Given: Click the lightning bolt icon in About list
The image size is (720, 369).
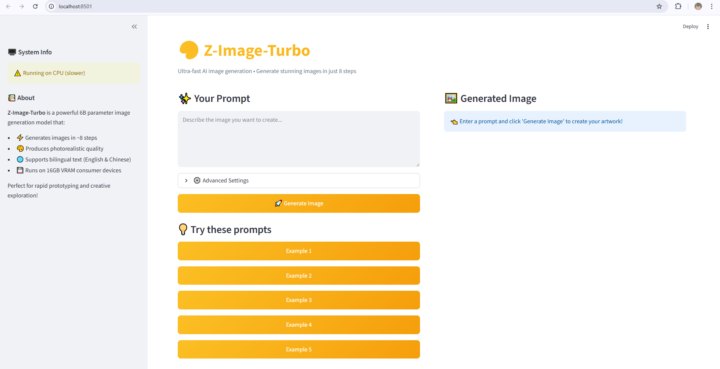Looking at the screenshot, I should [x=20, y=138].
